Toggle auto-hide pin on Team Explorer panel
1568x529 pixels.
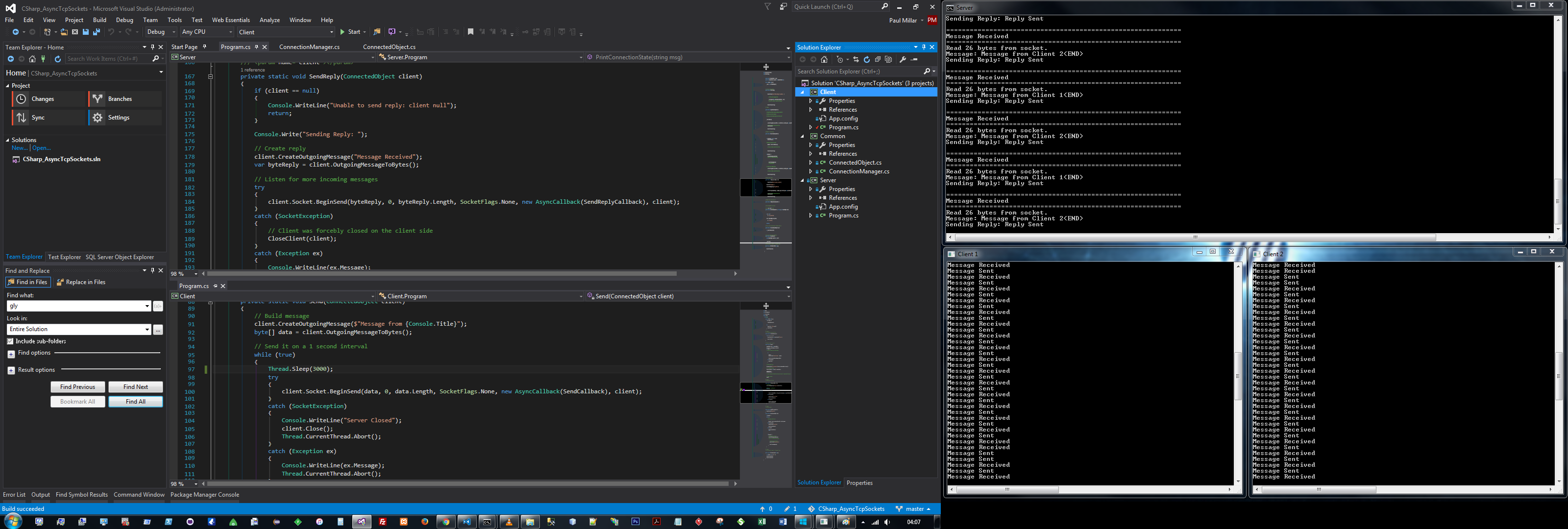click(x=152, y=47)
